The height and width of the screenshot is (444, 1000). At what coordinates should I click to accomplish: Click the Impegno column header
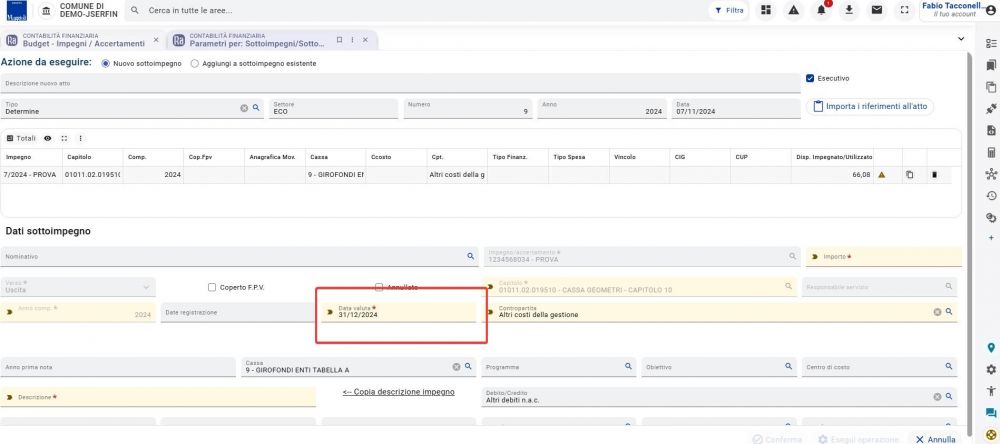(x=31, y=157)
